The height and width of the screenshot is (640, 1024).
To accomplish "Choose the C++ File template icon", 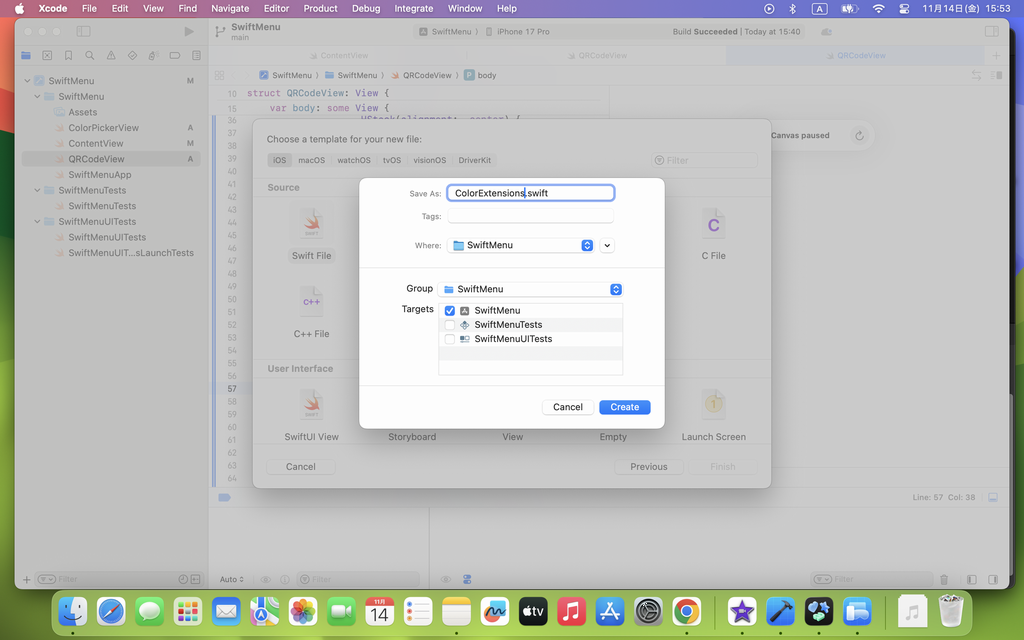I will [x=311, y=301].
